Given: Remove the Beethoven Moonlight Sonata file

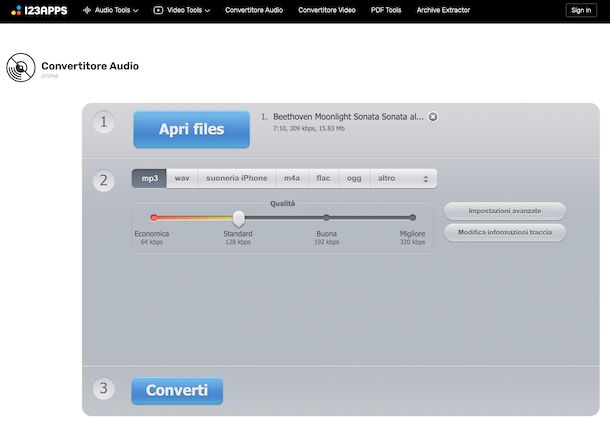Looking at the screenshot, I should tap(433, 117).
